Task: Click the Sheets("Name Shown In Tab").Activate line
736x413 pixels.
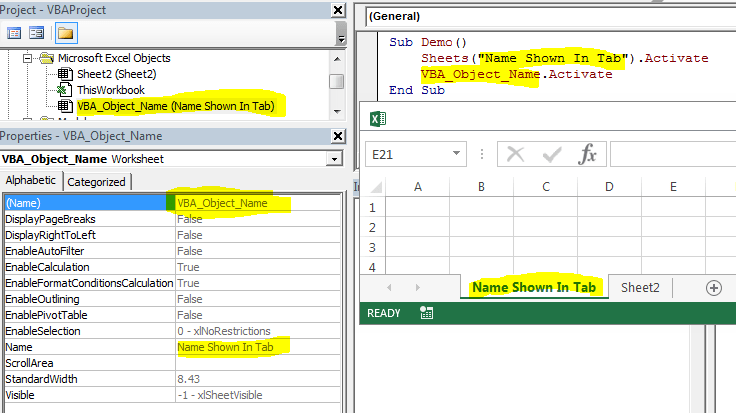Action: [565, 58]
